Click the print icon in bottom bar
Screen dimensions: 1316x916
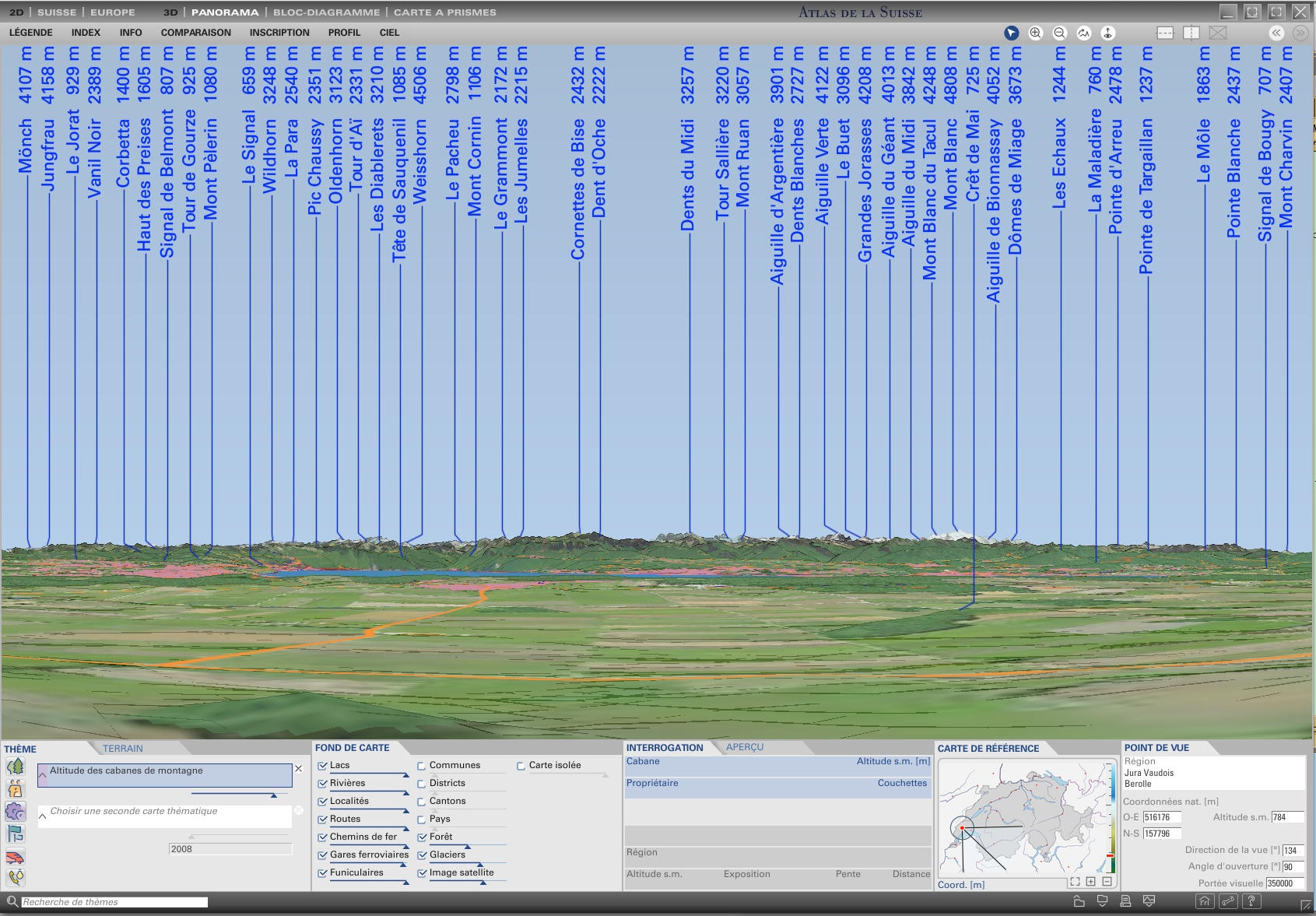click(x=1125, y=901)
